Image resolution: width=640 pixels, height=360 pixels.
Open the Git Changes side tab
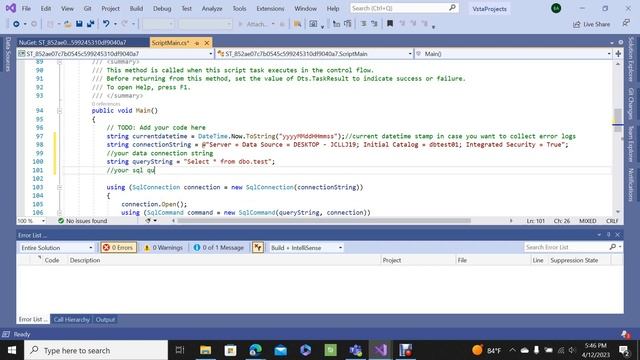tap(631, 104)
